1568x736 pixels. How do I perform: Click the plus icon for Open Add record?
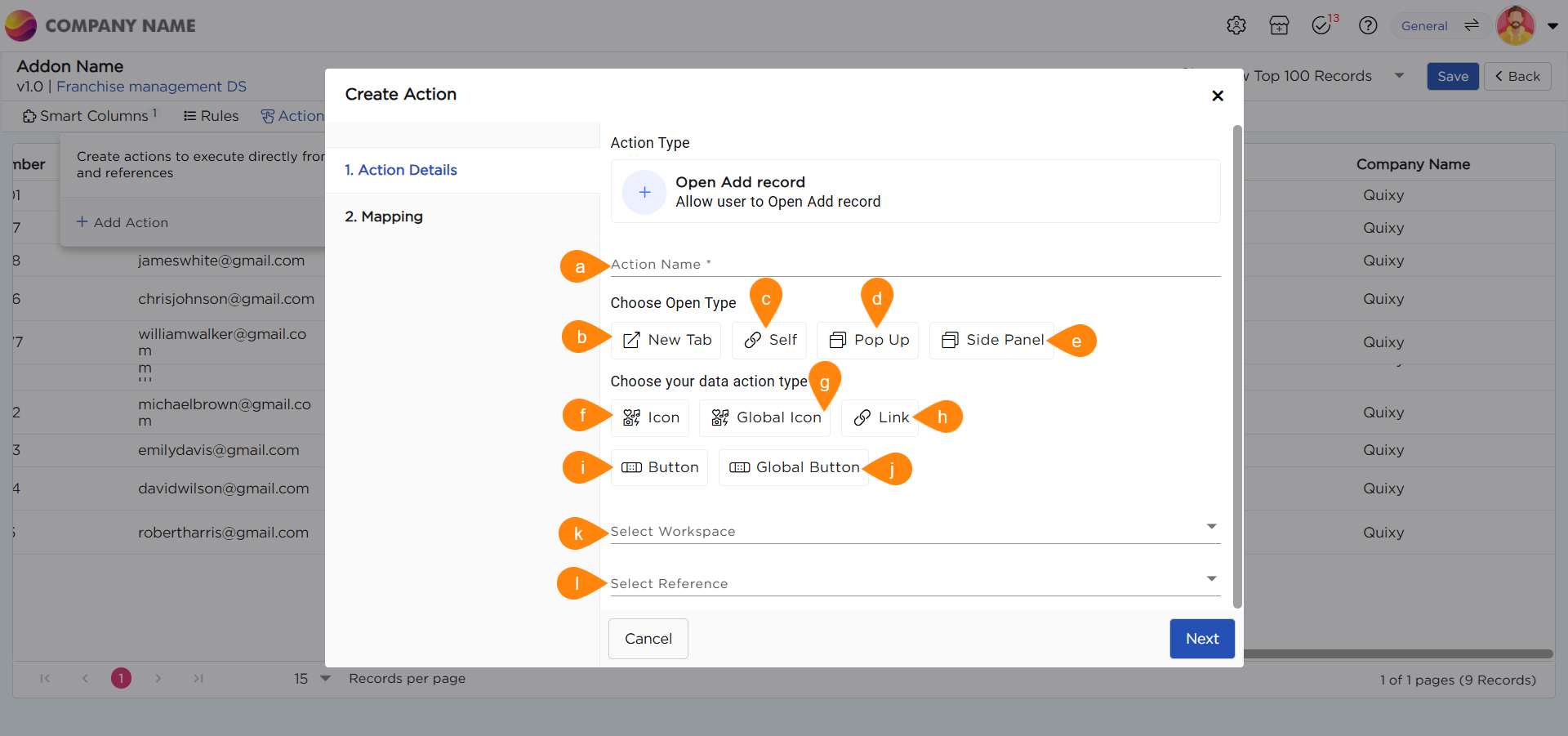(x=644, y=192)
